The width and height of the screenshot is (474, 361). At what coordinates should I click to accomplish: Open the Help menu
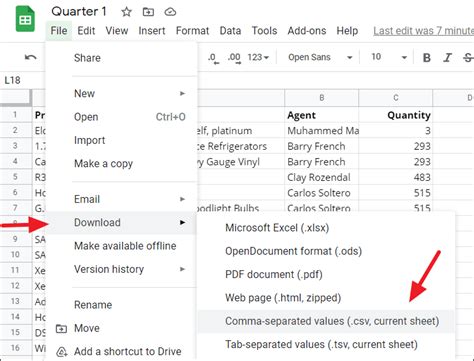(x=347, y=31)
